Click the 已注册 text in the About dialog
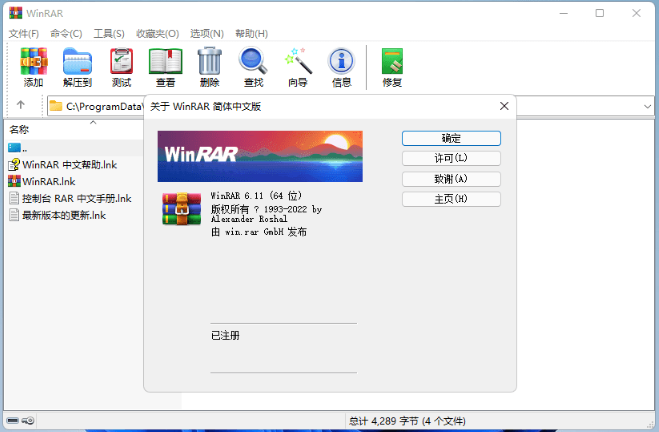Viewport: 659px width, 432px height. (225, 335)
